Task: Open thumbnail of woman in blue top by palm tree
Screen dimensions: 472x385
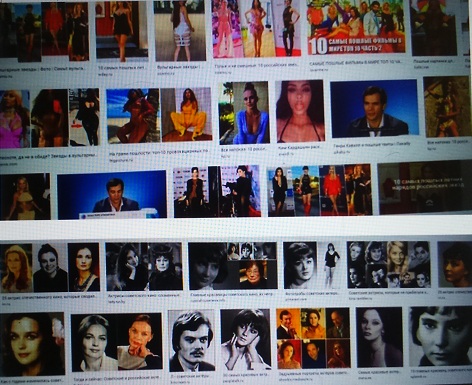Action: 244,113
